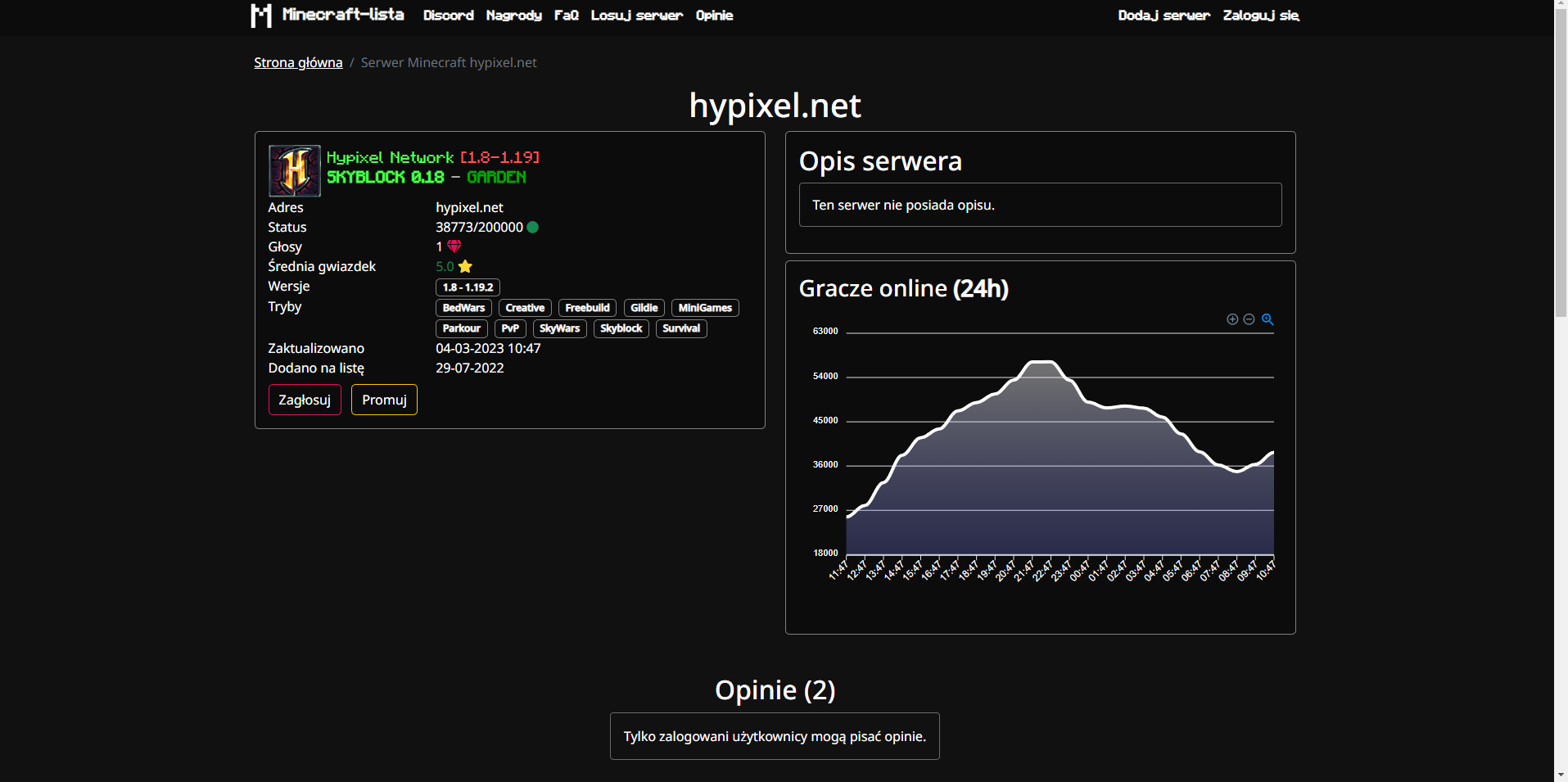Click the chart zoom out icon

click(x=1249, y=319)
